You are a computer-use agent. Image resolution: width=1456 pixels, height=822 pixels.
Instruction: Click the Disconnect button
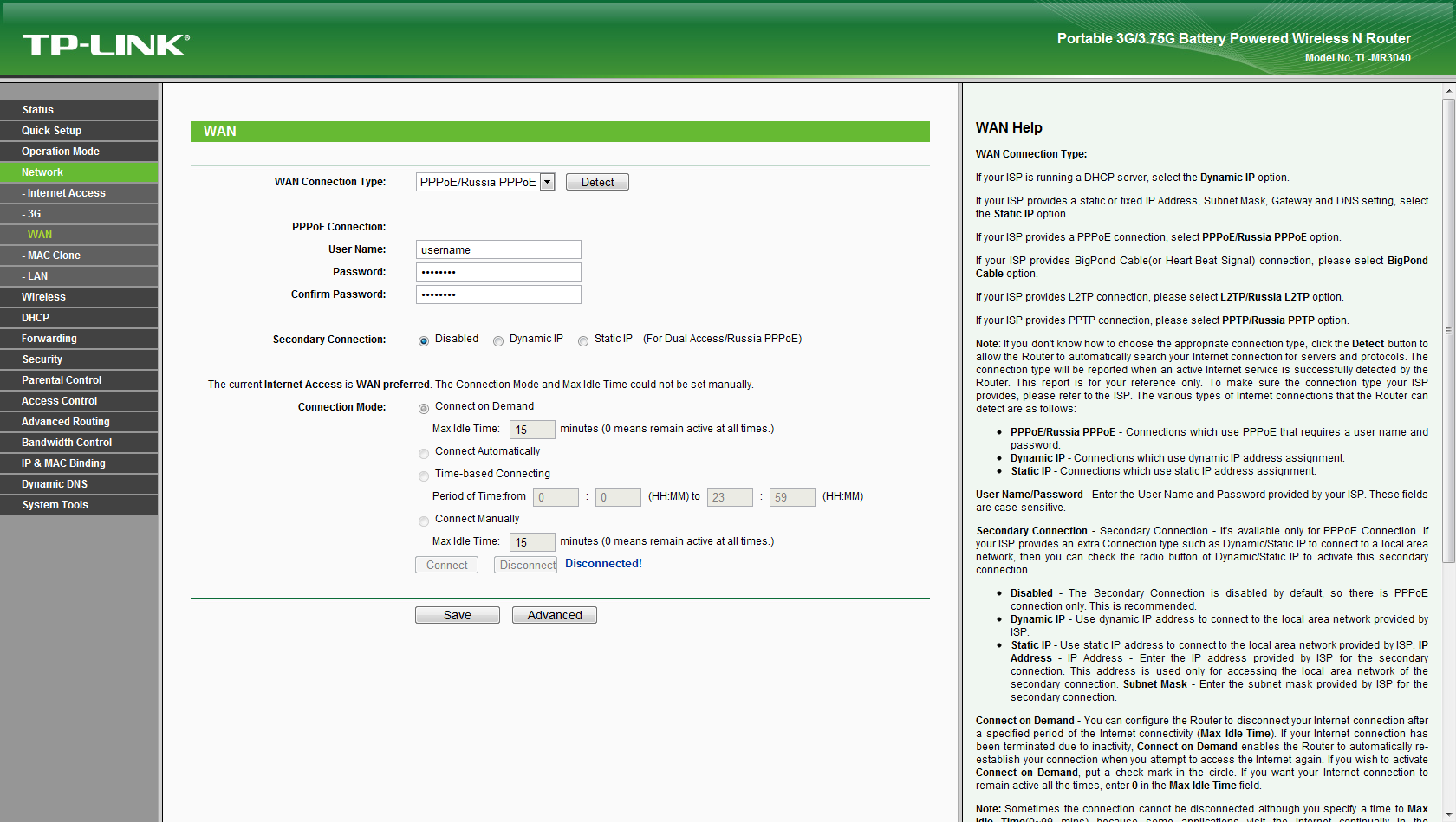point(525,565)
